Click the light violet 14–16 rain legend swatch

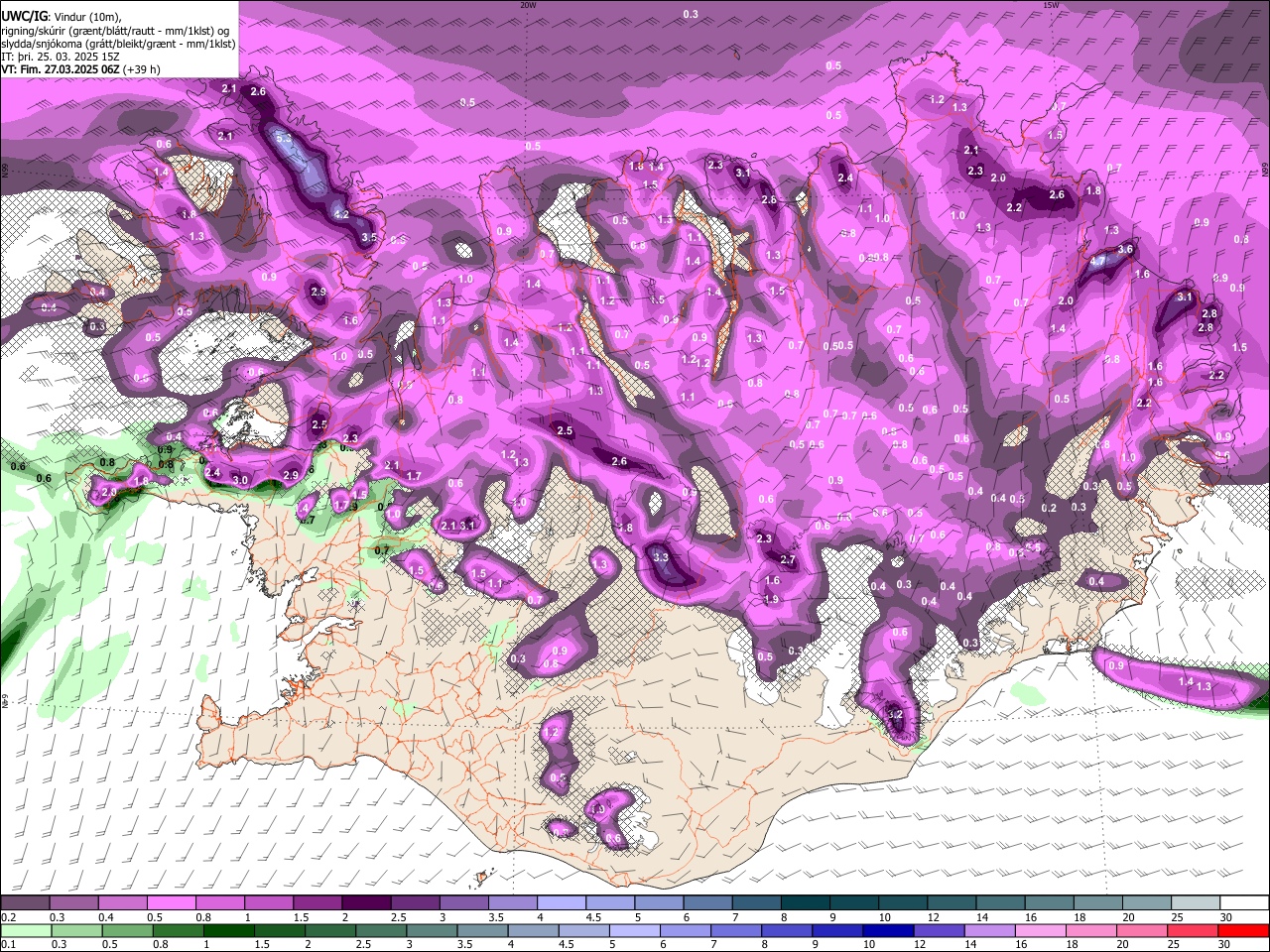(991, 931)
